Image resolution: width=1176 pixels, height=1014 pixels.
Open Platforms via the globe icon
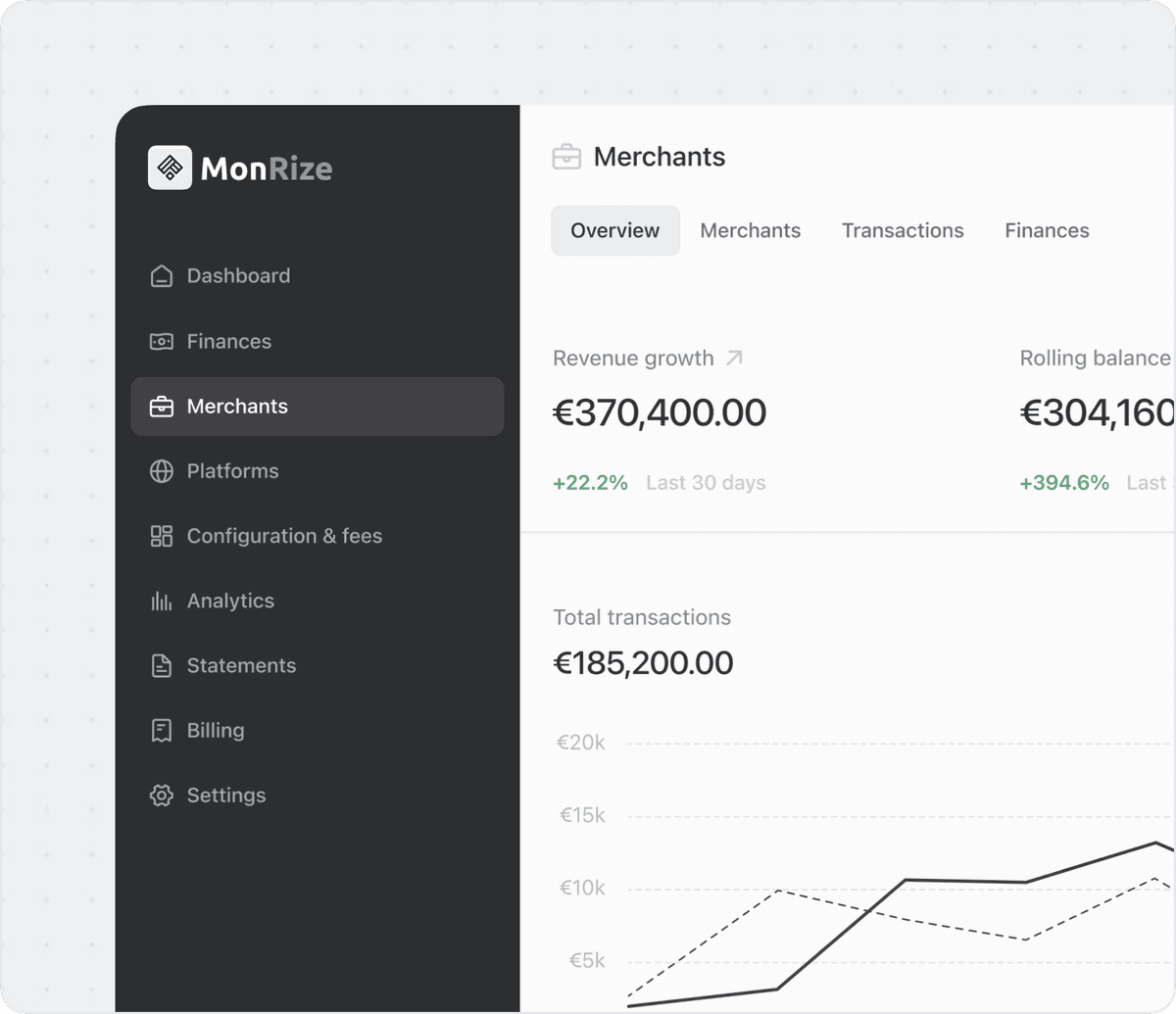click(162, 471)
